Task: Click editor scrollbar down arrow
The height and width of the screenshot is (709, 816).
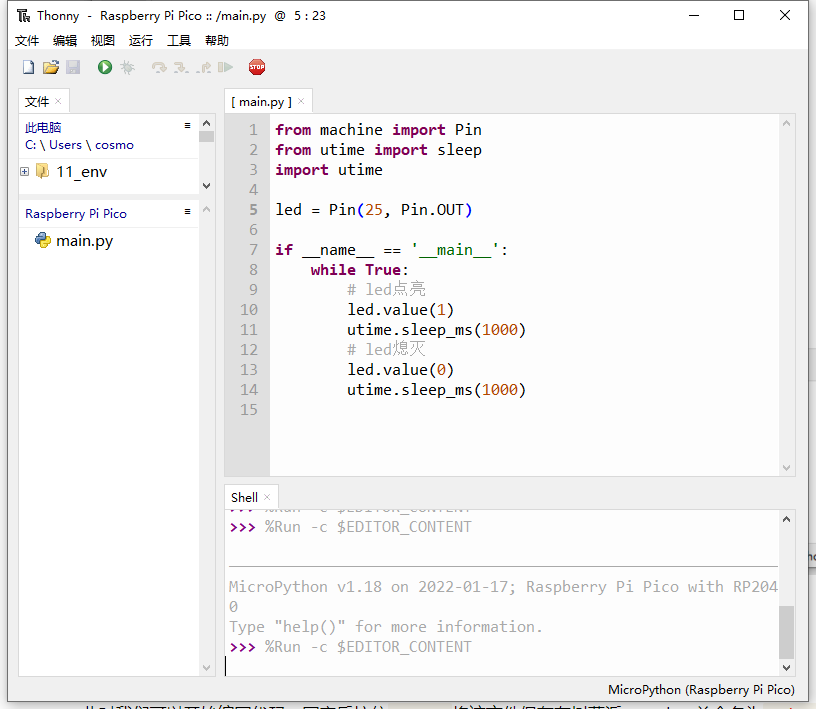Action: 786,467
